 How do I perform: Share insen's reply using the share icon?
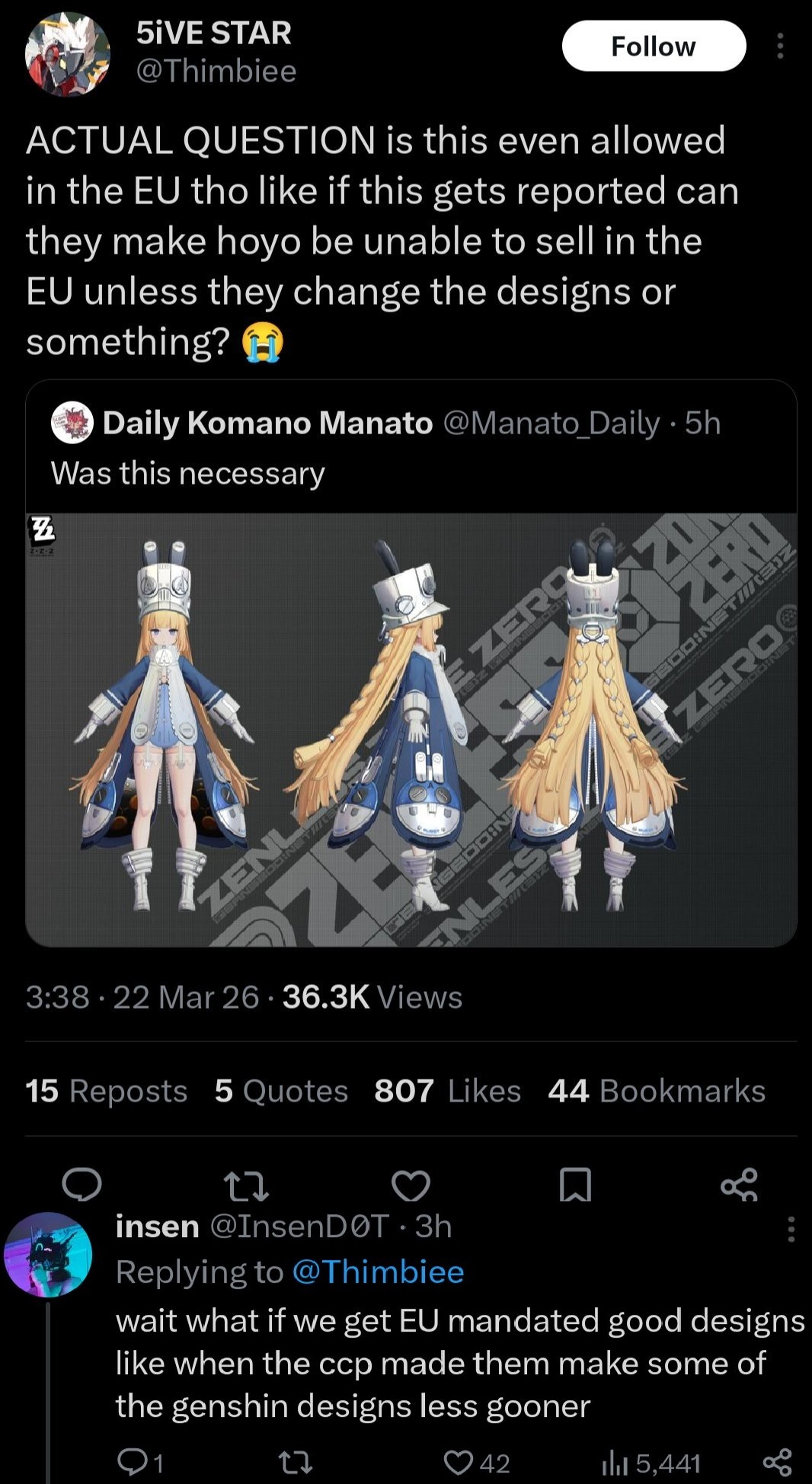[x=778, y=1463]
